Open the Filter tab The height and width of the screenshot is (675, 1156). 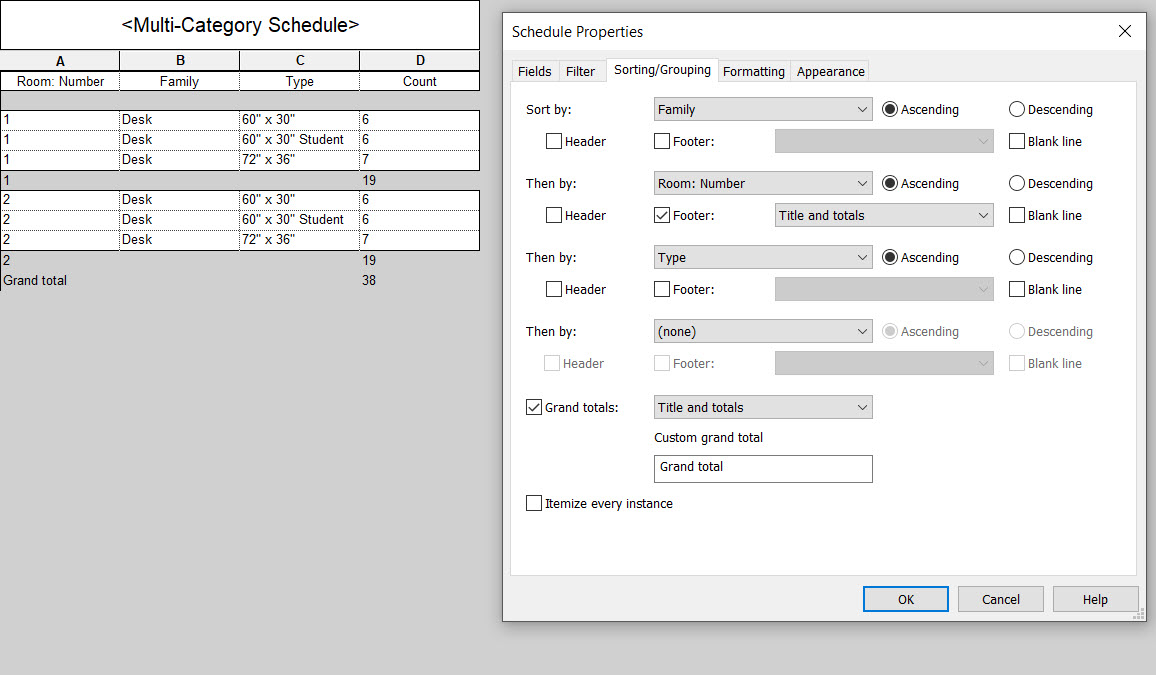click(581, 71)
